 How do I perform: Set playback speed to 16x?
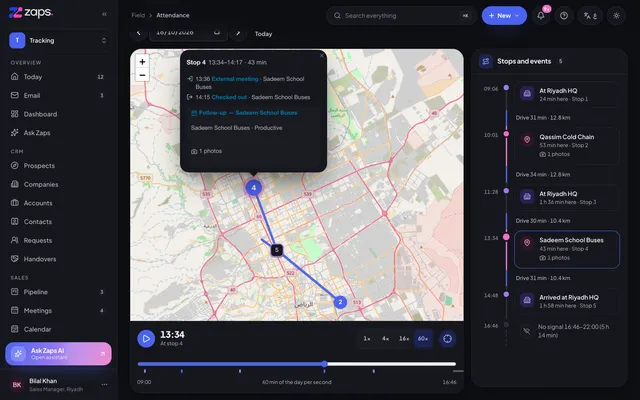(x=404, y=338)
